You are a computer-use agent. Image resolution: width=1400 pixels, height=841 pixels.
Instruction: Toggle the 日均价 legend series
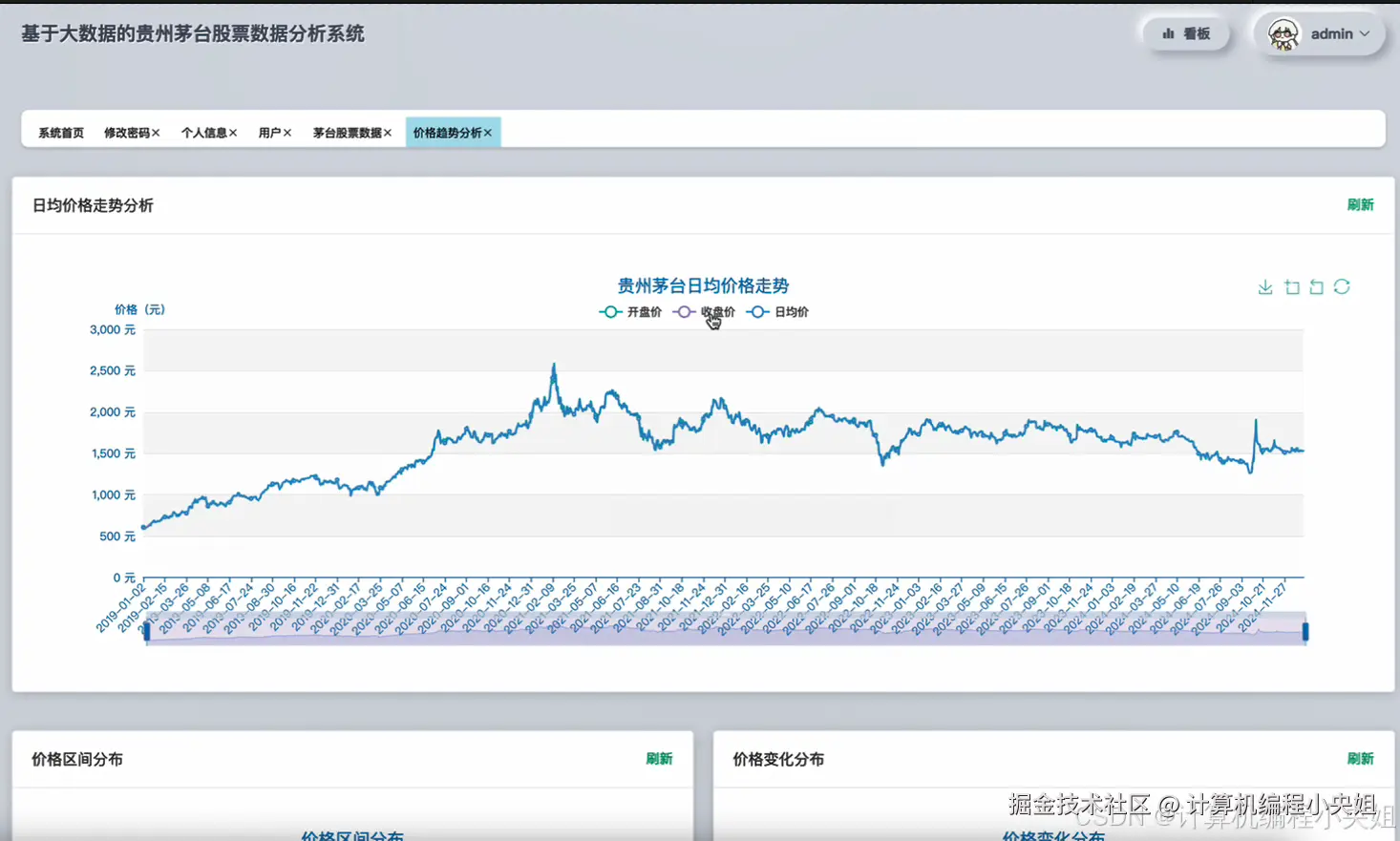click(777, 311)
